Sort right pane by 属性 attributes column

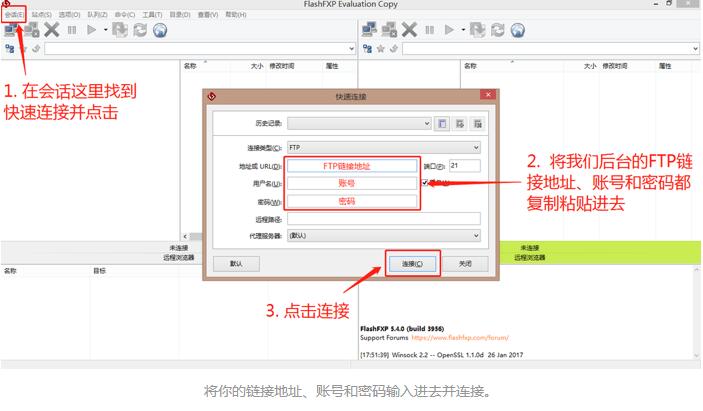click(665, 66)
